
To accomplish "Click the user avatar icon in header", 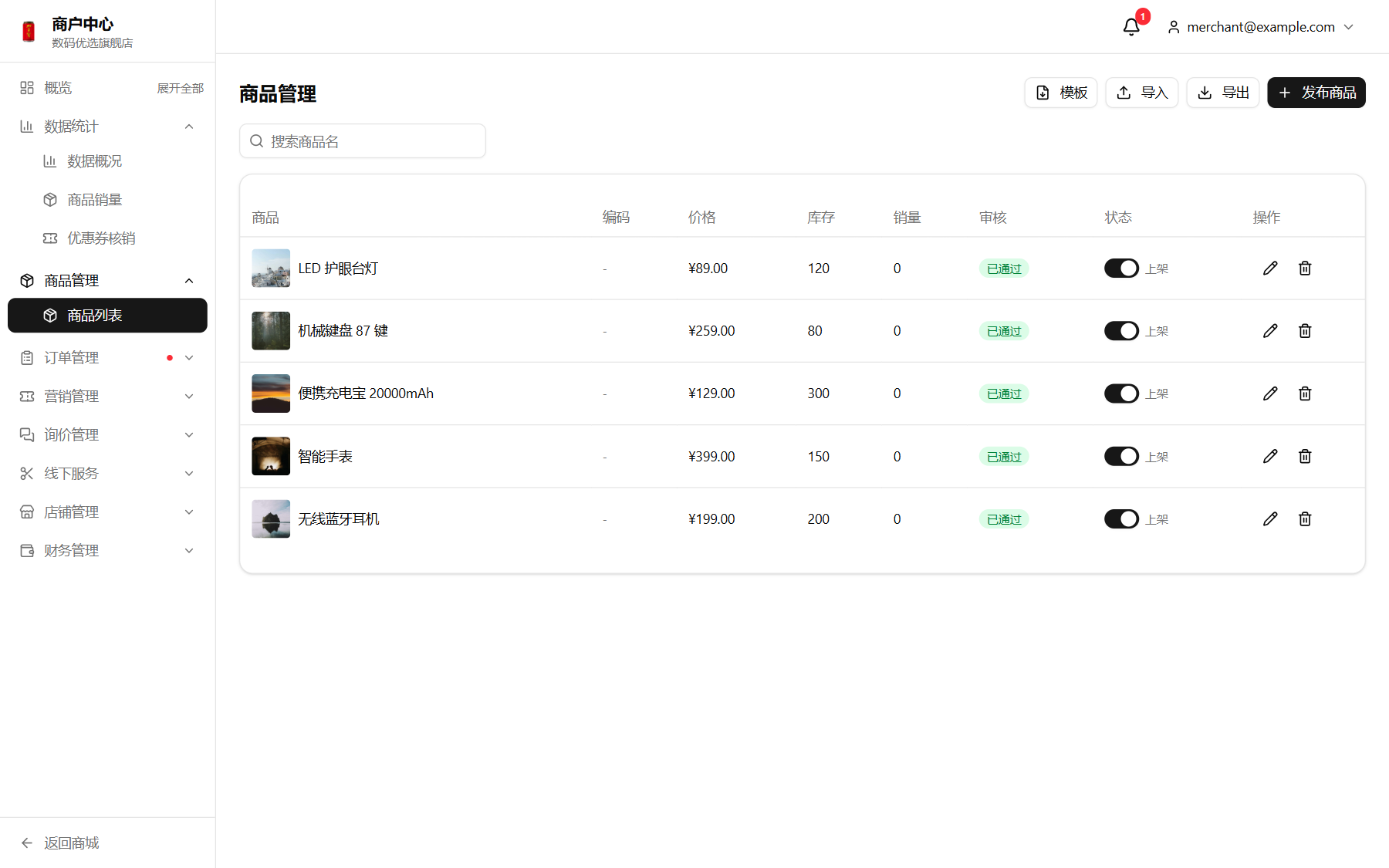I will [x=1174, y=27].
